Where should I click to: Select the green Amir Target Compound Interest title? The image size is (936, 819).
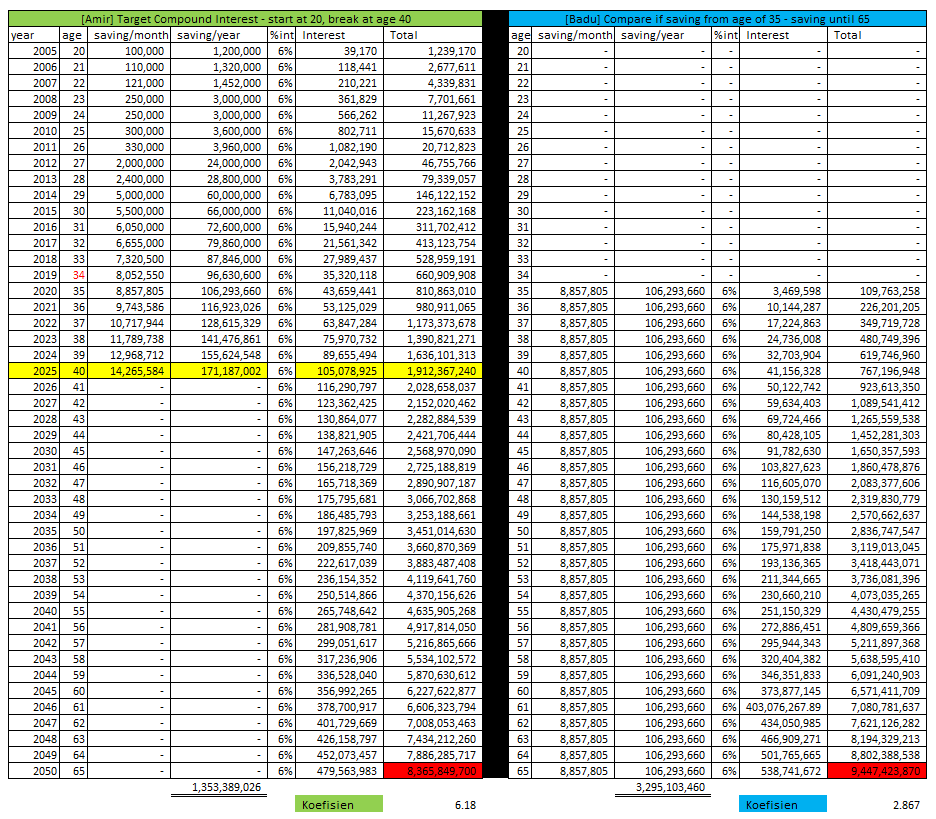pyautogui.click(x=245, y=19)
